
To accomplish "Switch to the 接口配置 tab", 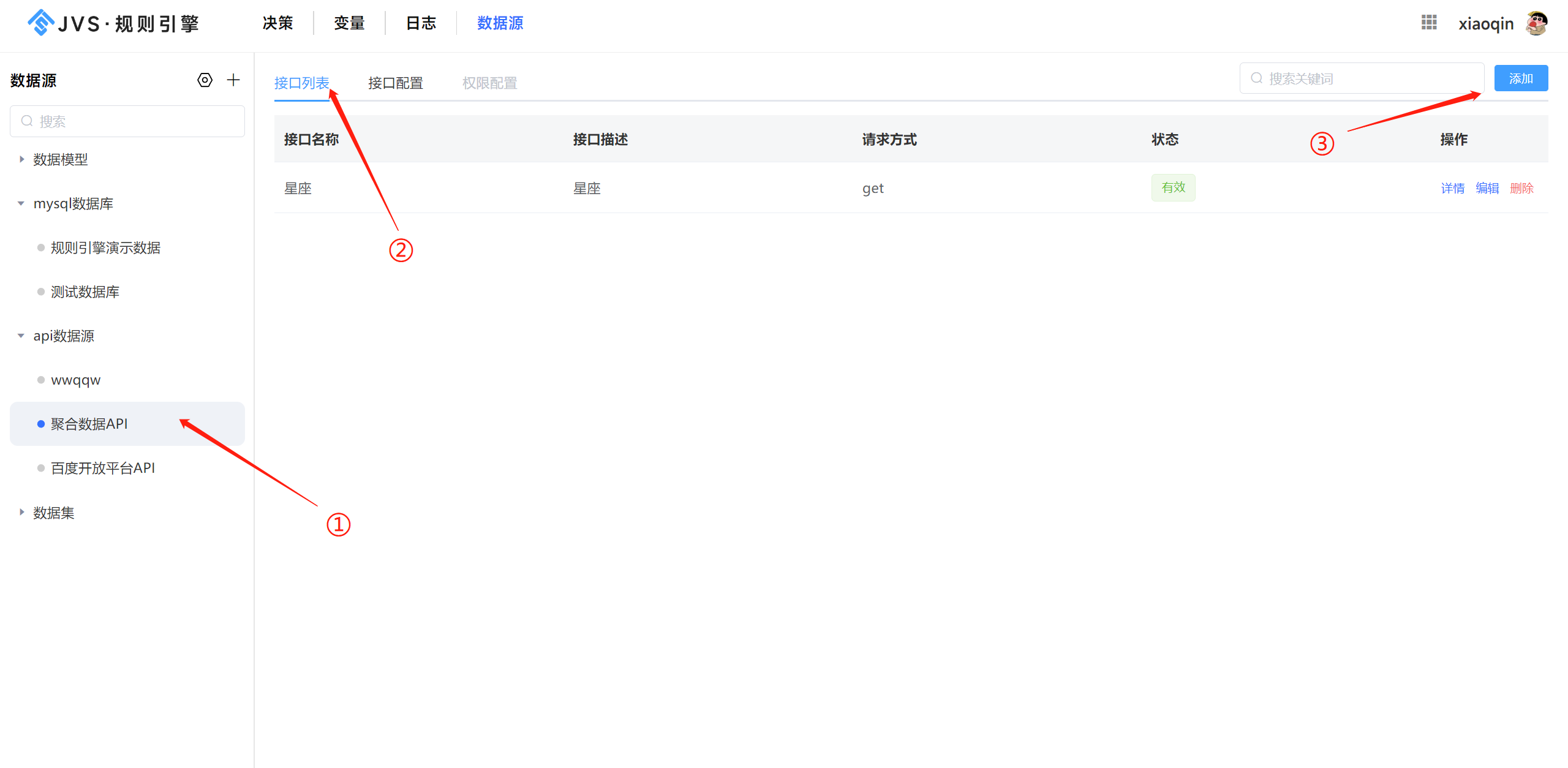I will (x=395, y=82).
